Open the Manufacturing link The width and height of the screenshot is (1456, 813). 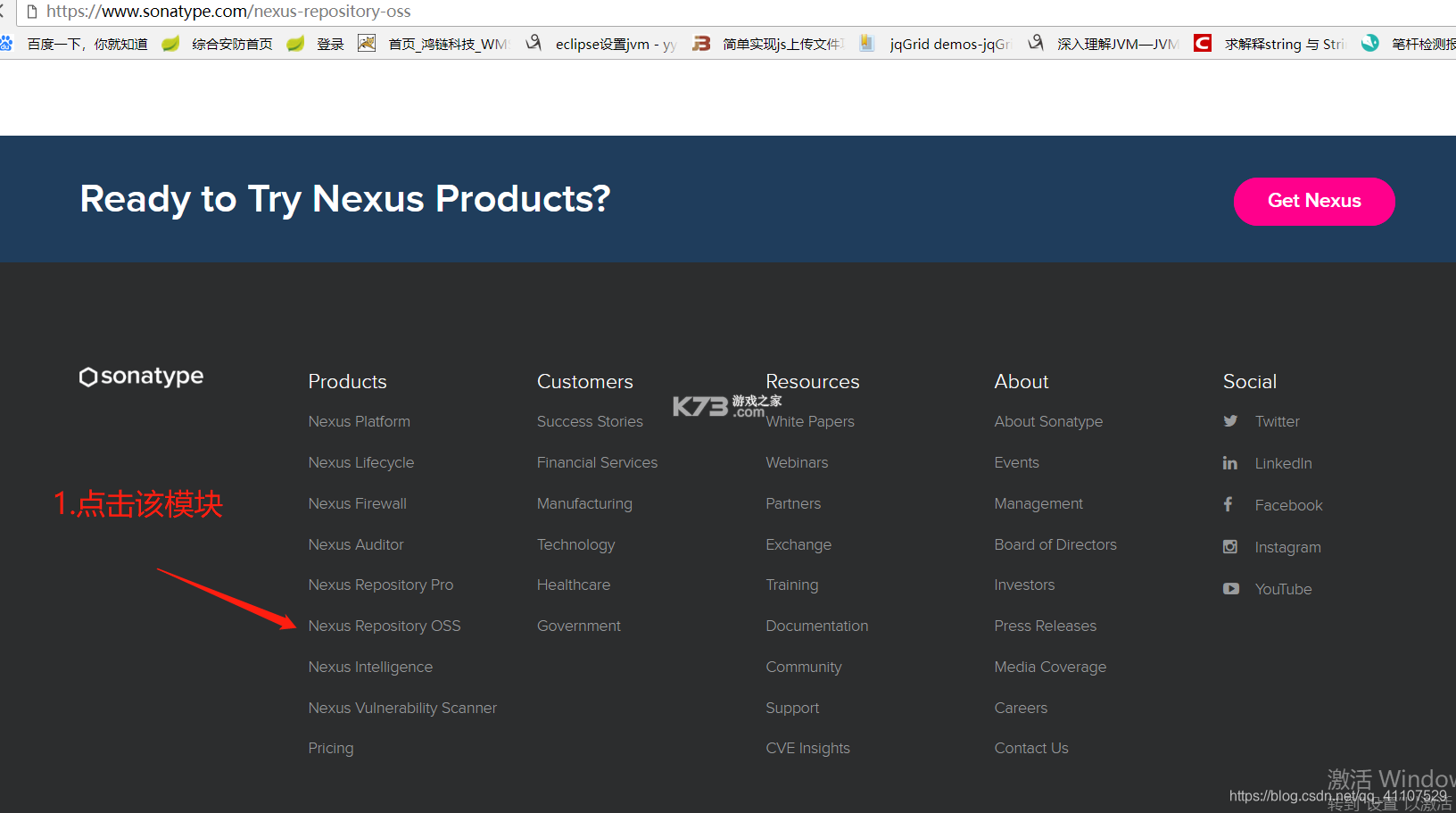pos(584,503)
